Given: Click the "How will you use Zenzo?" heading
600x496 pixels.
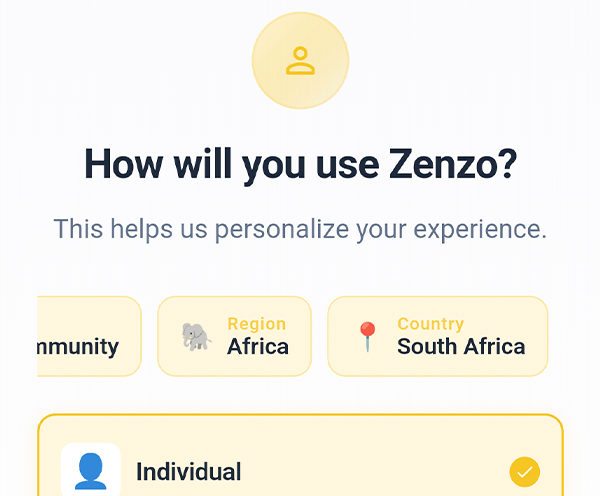Looking at the screenshot, I should 300,164.
